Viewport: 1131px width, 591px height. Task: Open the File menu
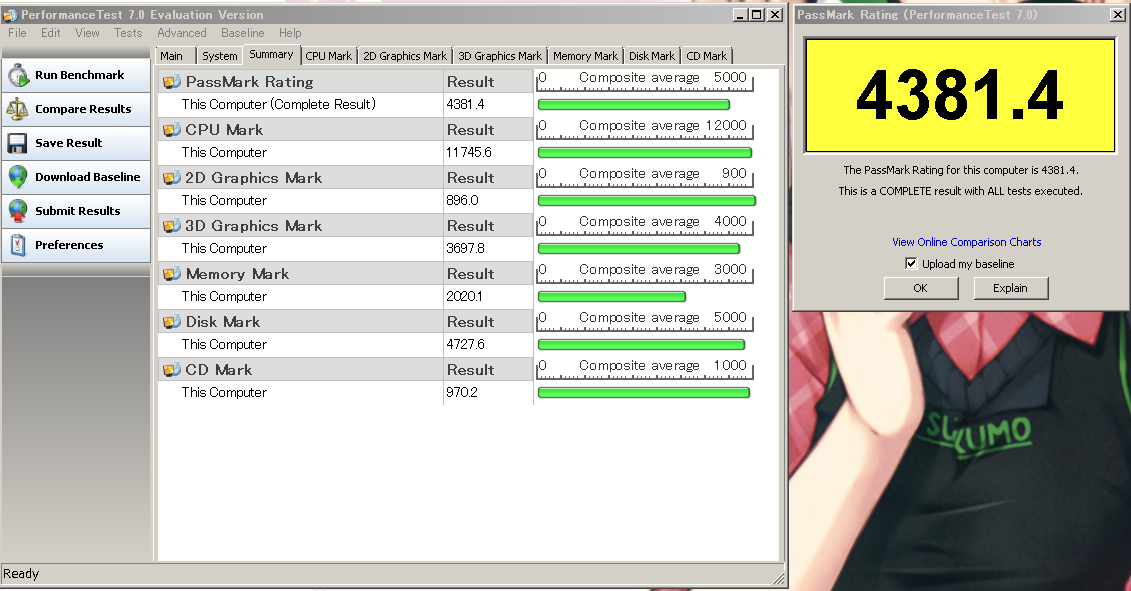point(17,33)
